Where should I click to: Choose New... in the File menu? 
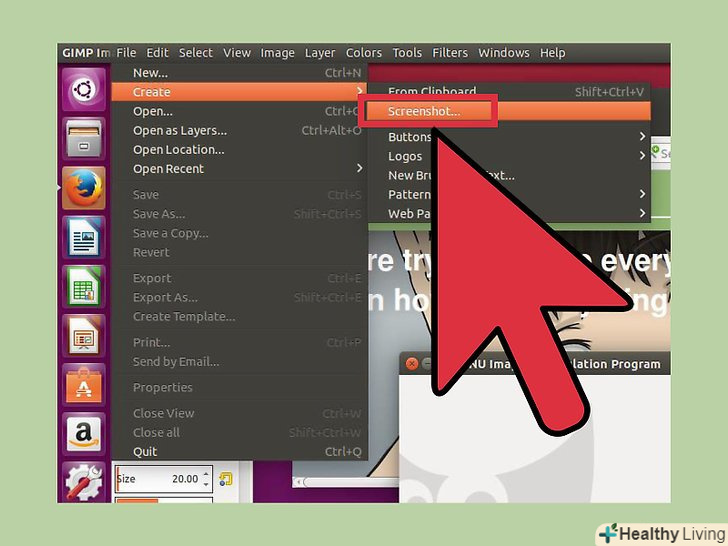coord(239,73)
